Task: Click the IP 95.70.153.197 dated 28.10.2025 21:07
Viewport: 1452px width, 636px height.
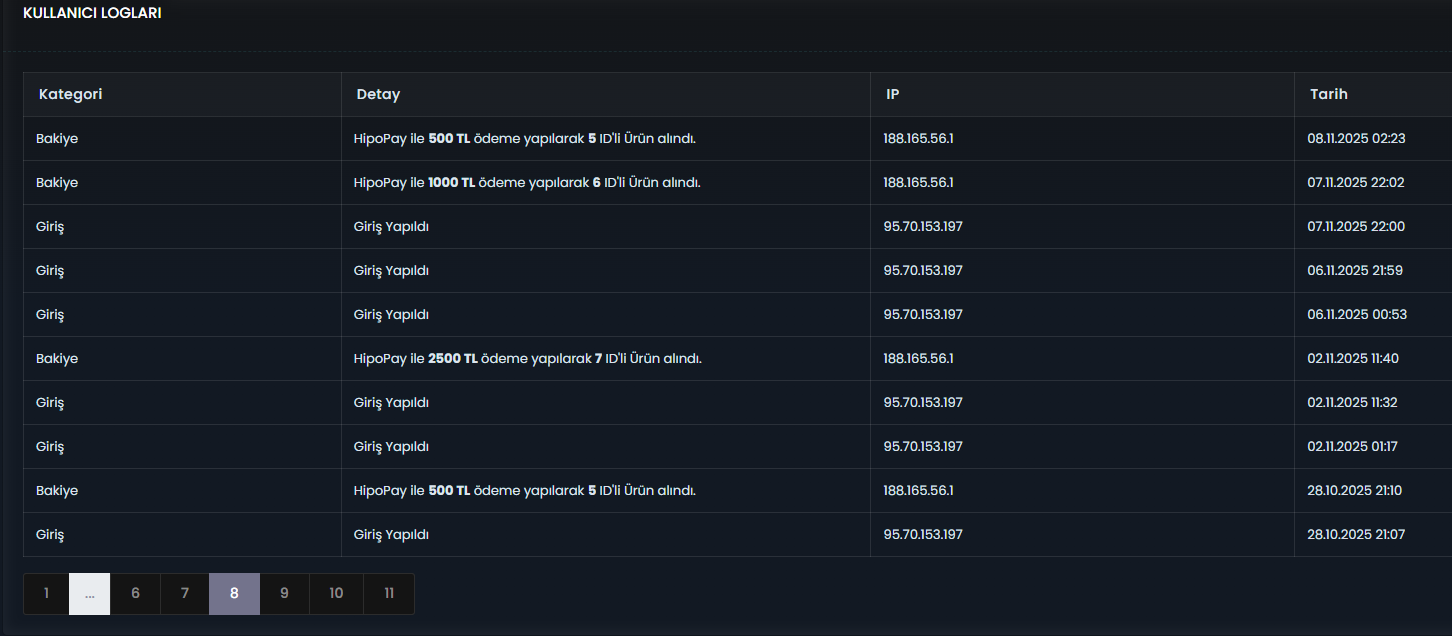Action: click(923, 534)
